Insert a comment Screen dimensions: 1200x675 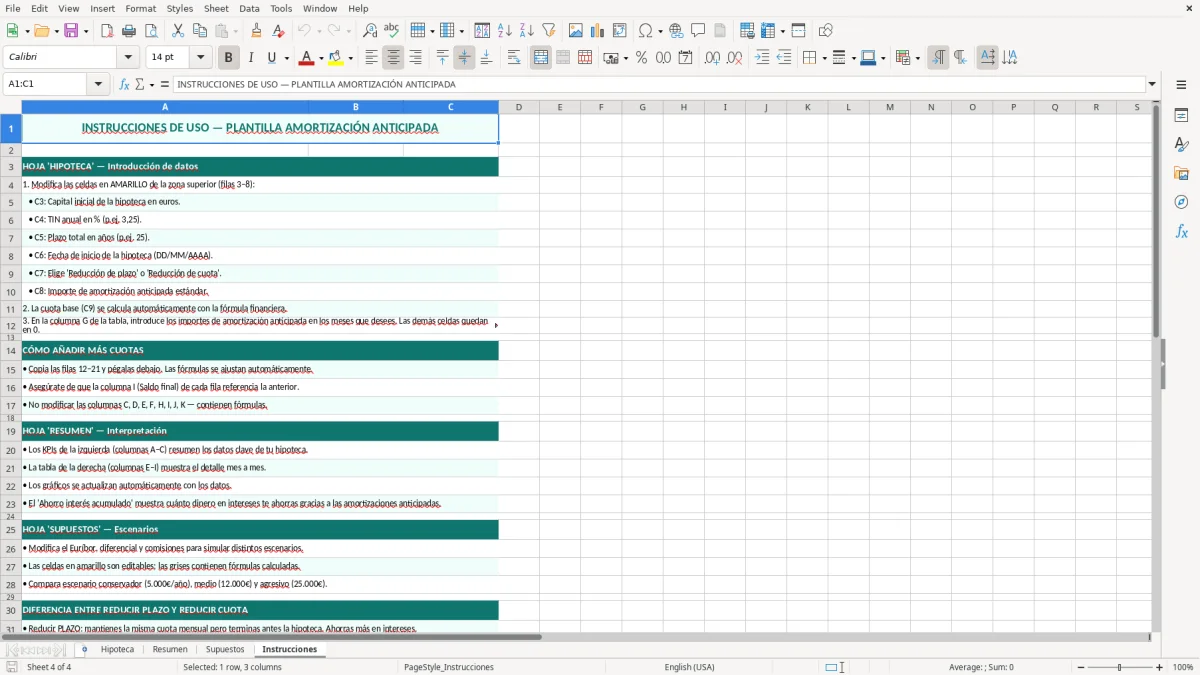pyautogui.click(x=699, y=31)
